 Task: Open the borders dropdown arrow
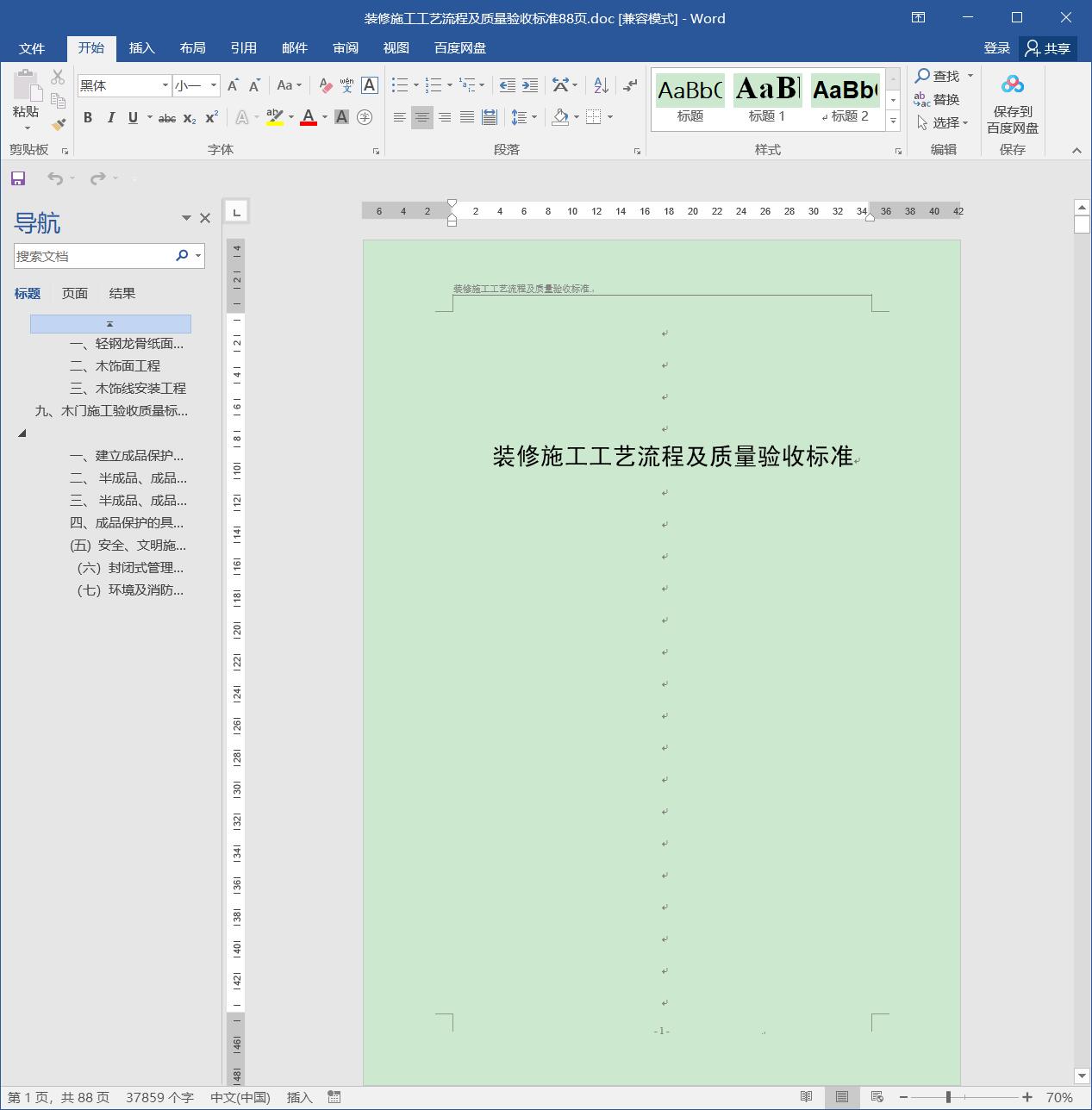(610, 117)
